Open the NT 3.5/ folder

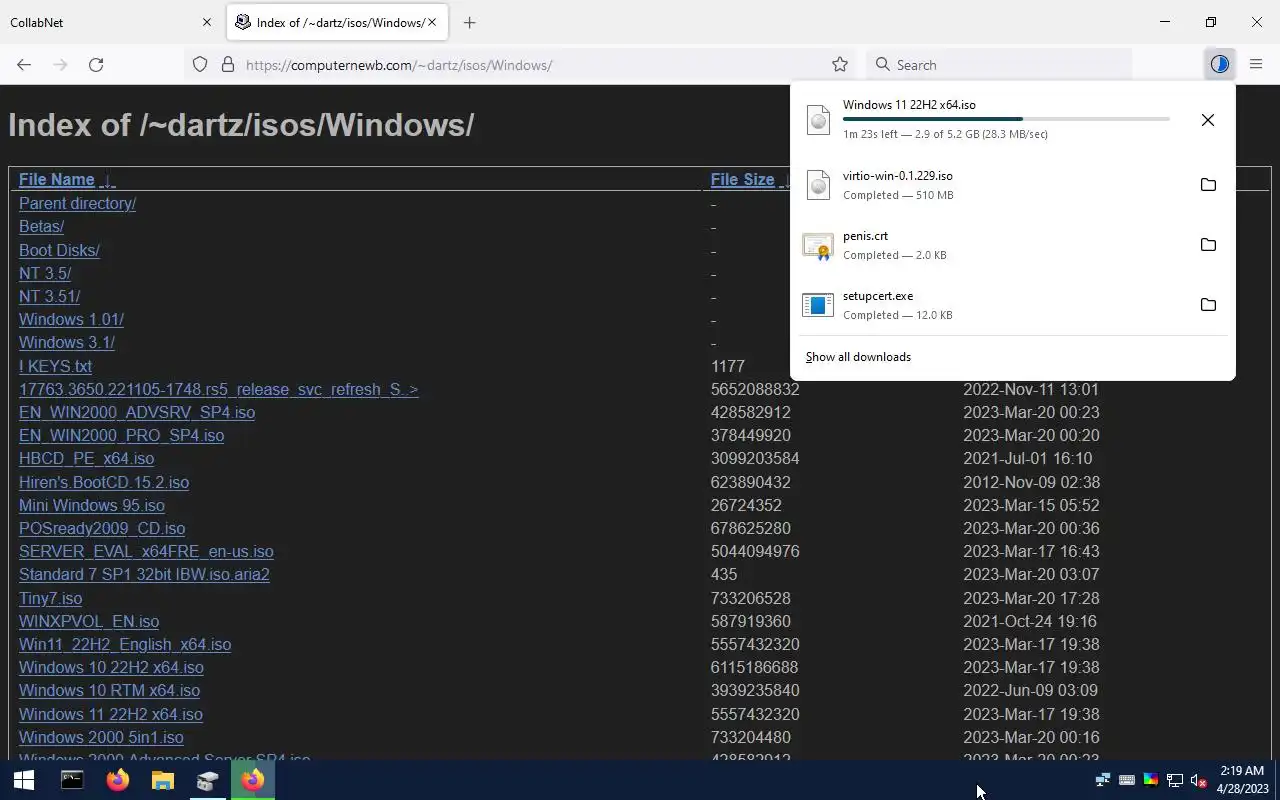[x=45, y=273]
